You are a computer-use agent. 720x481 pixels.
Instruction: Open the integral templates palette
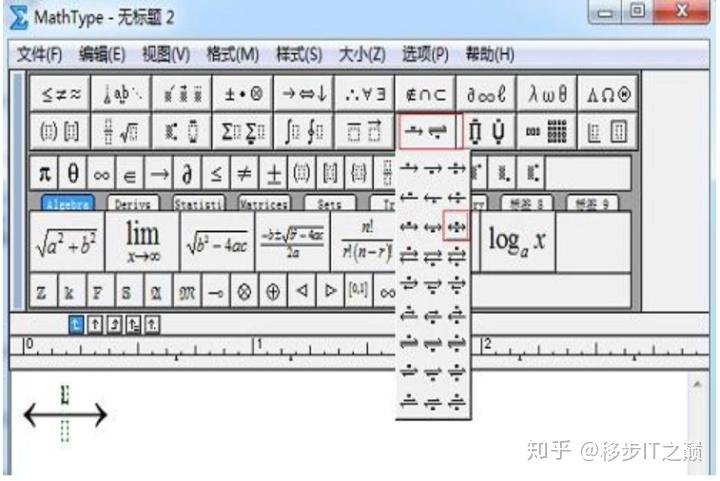pos(304,132)
